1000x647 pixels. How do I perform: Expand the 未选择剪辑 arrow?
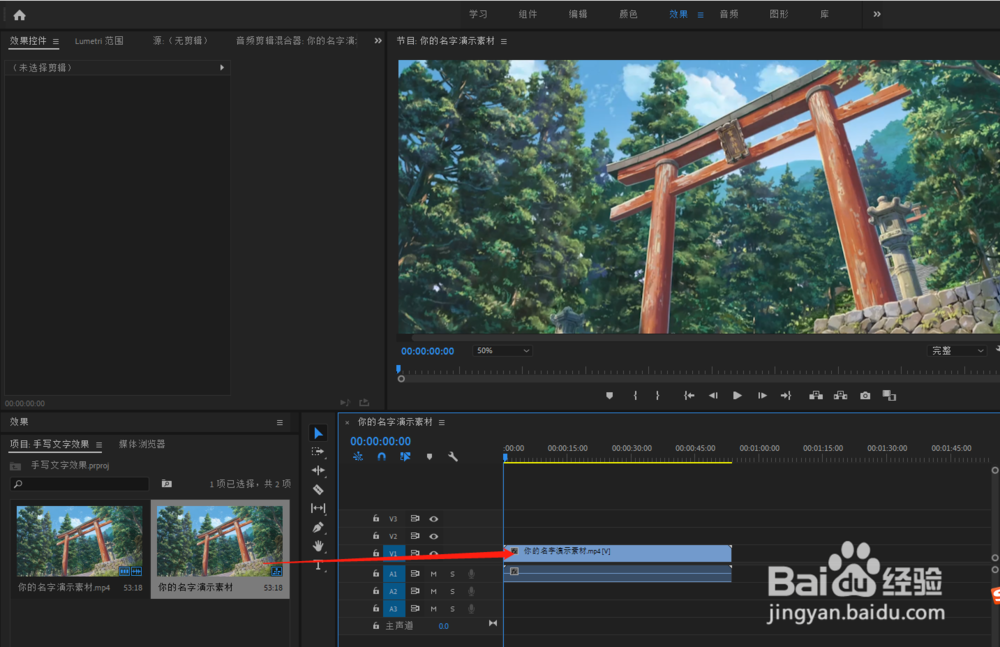pos(222,68)
